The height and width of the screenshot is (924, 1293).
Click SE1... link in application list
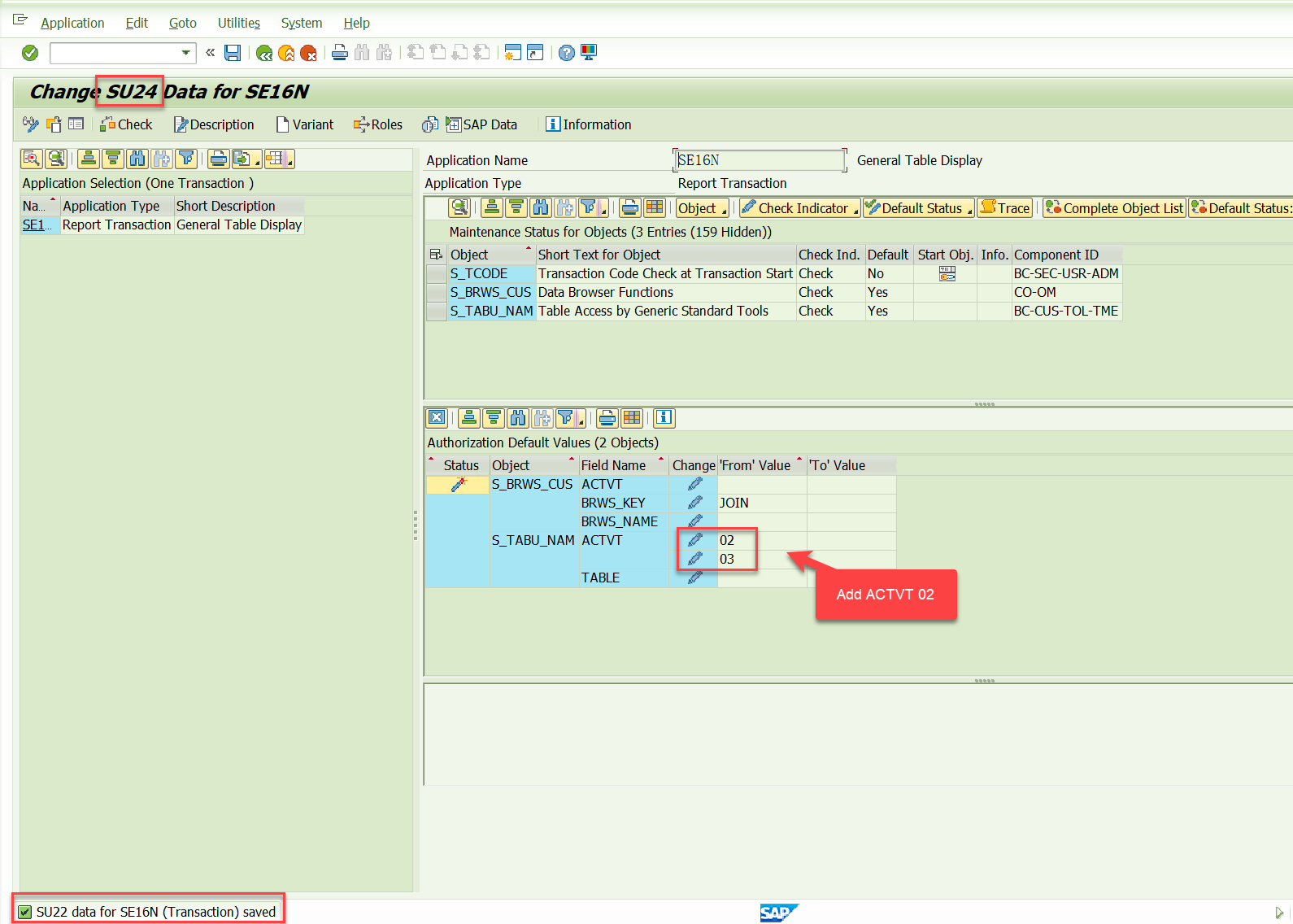(x=37, y=225)
